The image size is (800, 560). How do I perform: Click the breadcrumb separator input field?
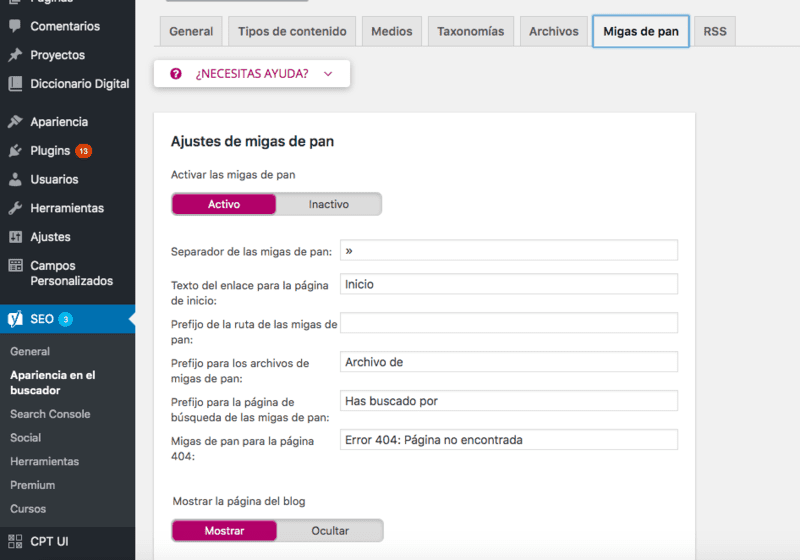[508, 250]
